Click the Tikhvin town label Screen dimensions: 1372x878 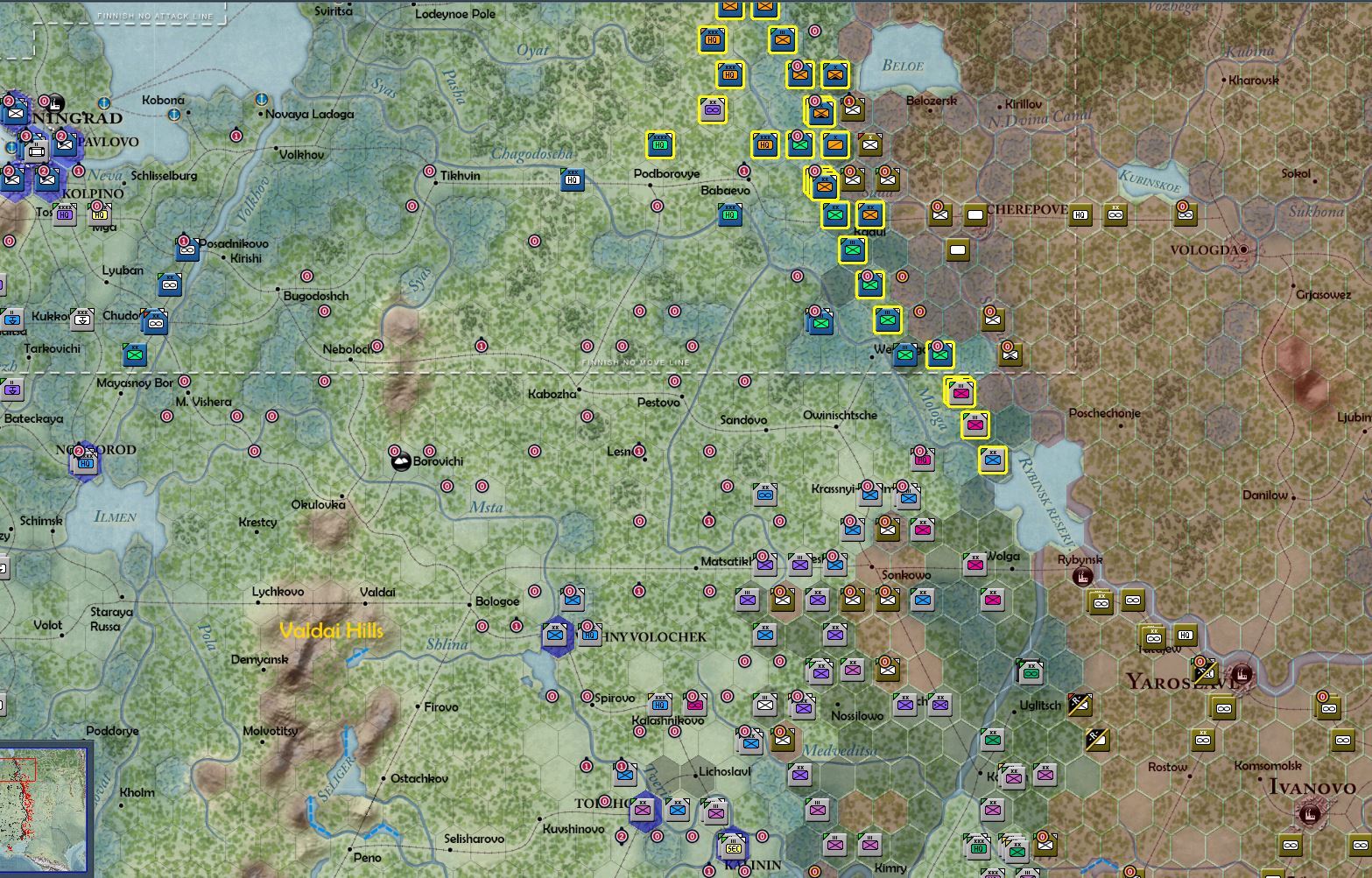click(x=461, y=175)
